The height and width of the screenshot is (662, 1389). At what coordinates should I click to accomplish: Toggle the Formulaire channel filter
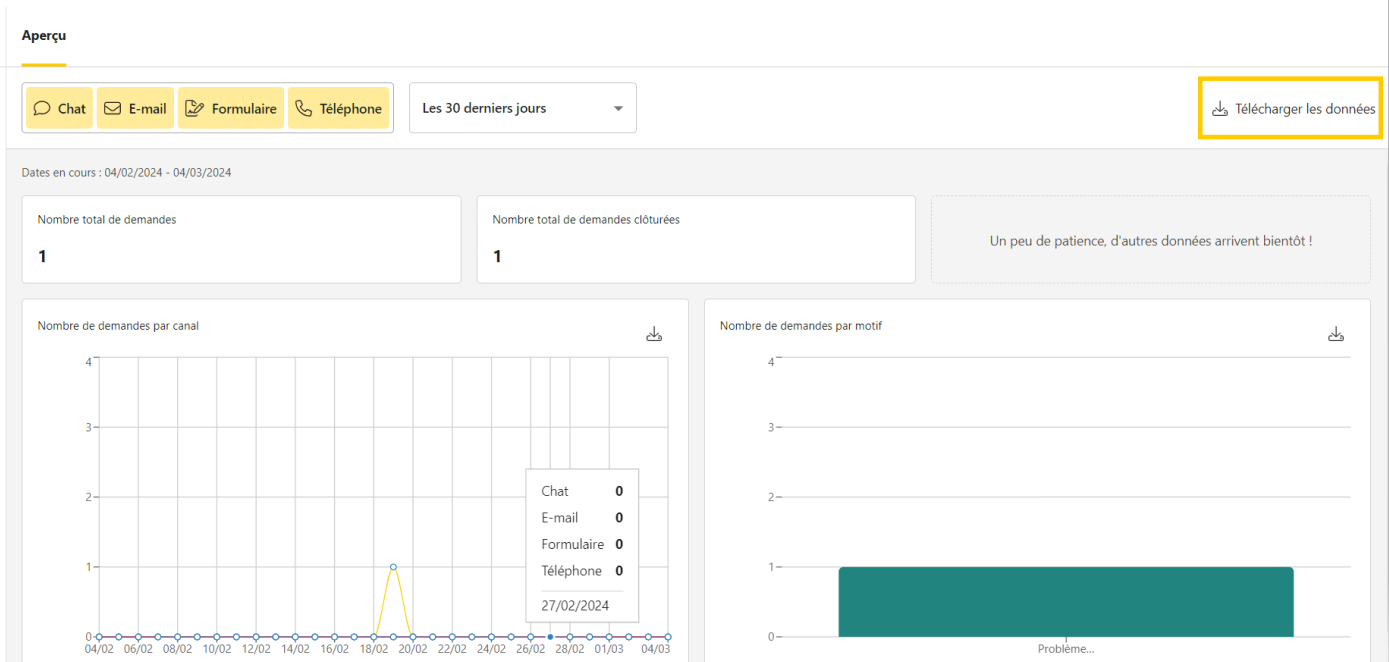pos(231,109)
